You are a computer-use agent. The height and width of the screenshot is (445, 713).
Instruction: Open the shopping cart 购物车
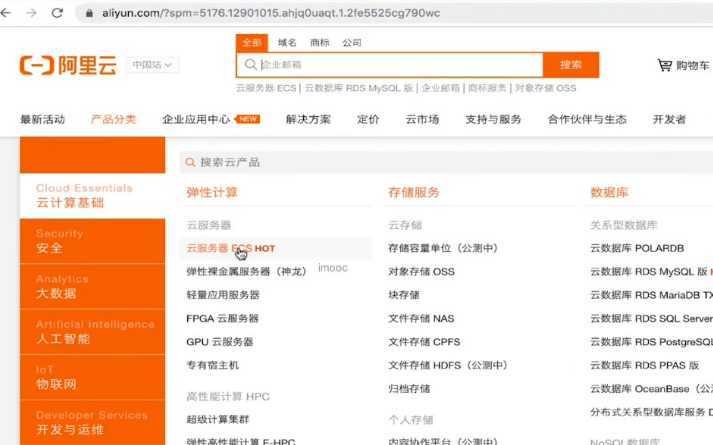click(683, 65)
